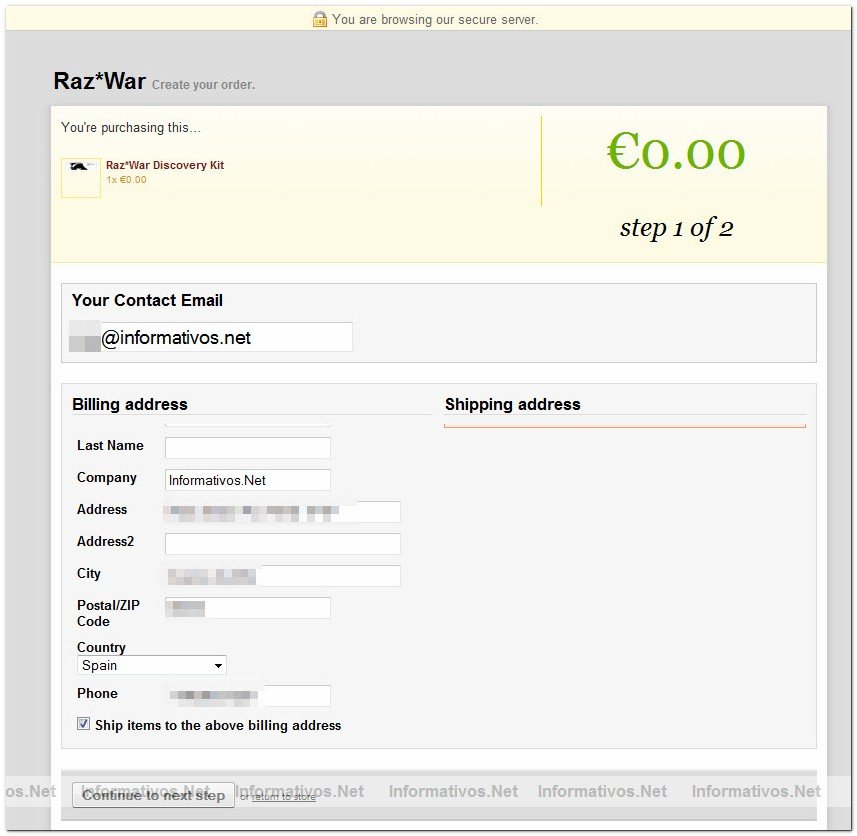
Task: Focus the Last Name text field
Action: click(247, 447)
